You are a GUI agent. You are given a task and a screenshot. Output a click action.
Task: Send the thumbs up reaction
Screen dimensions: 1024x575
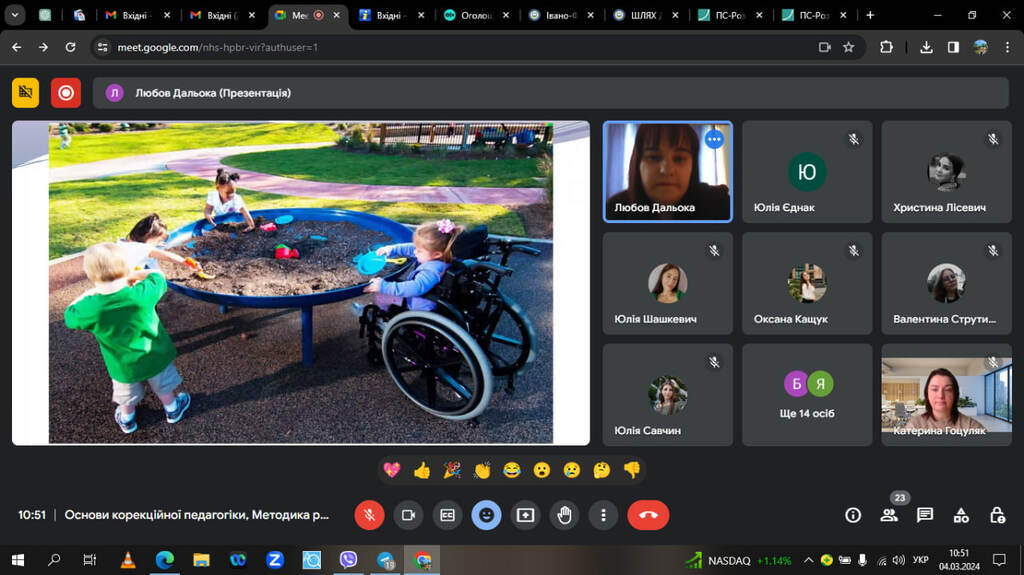(x=422, y=469)
